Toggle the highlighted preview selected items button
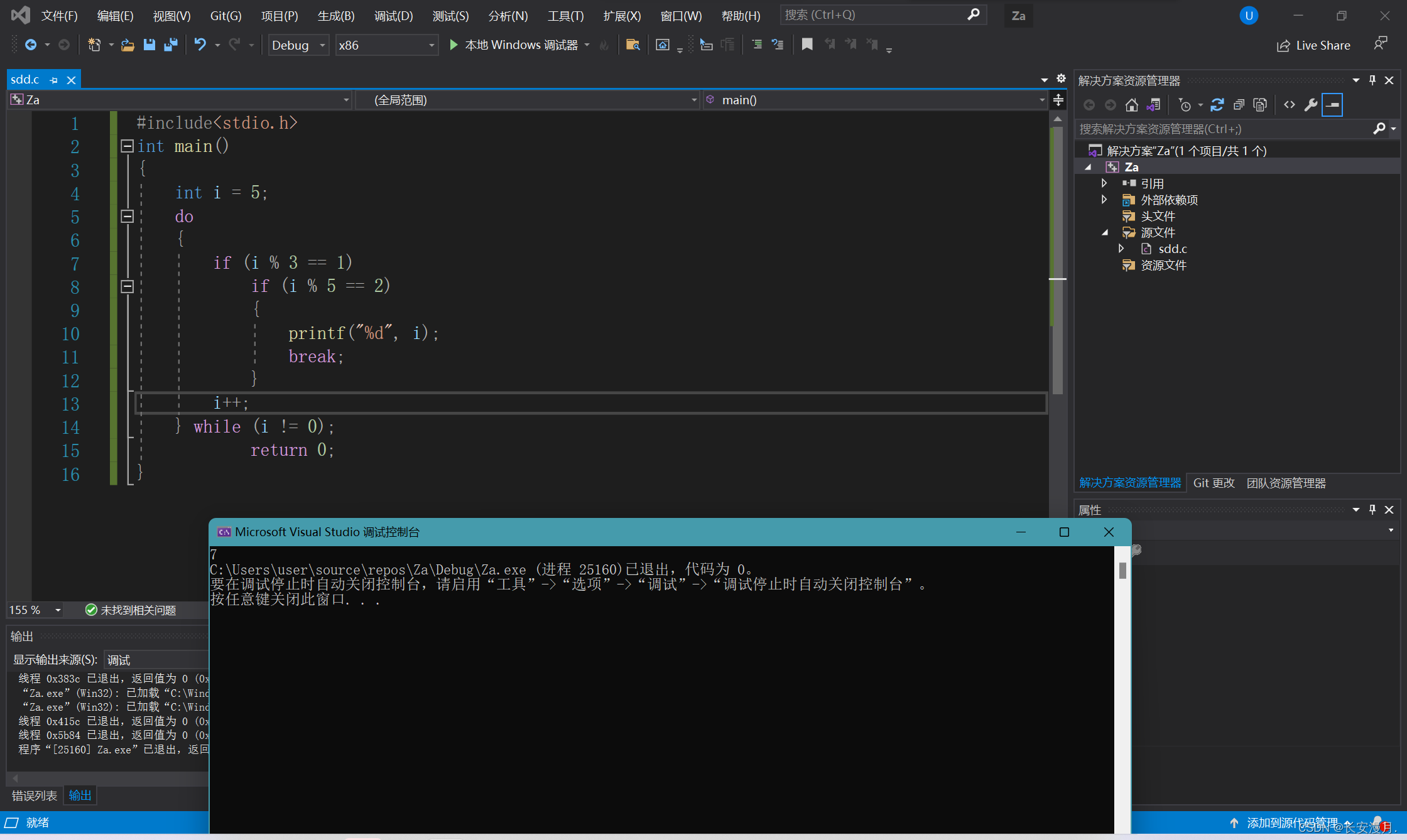Screen dimensions: 1407x840 1332,105
